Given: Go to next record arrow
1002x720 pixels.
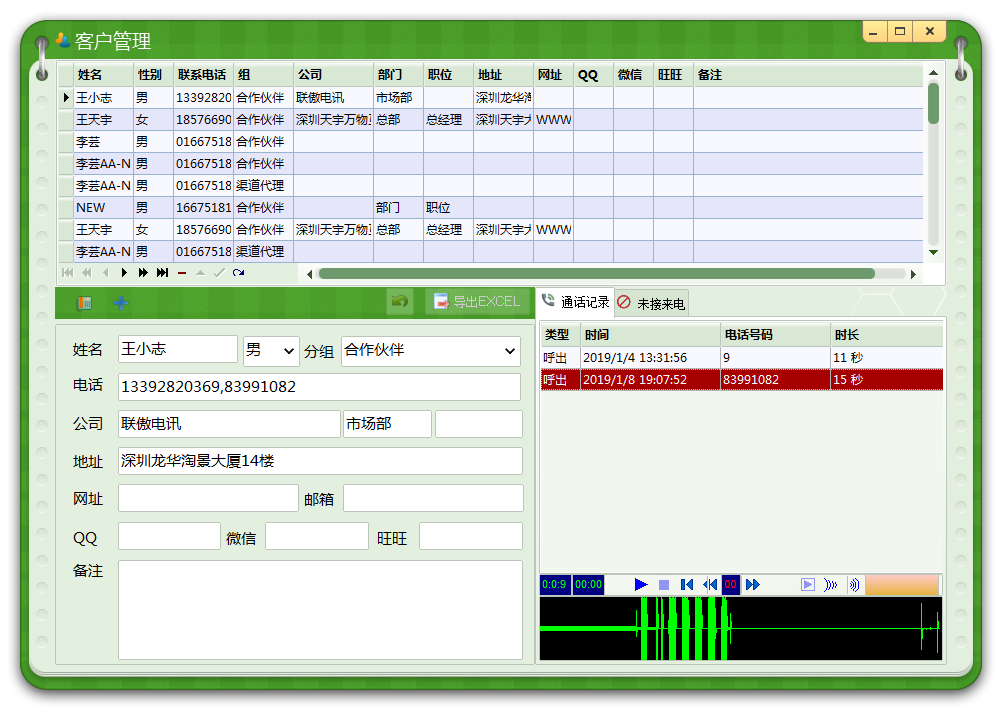Looking at the screenshot, I should click(x=124, y=273).
